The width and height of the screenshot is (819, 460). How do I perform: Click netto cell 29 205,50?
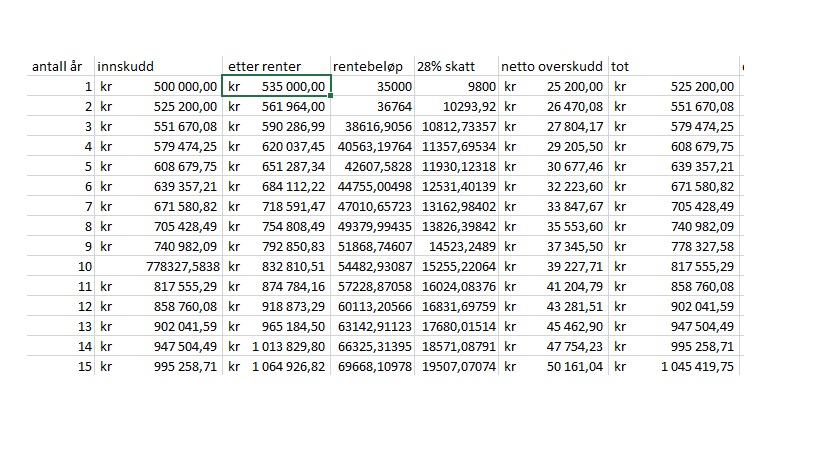pos(554,146)
